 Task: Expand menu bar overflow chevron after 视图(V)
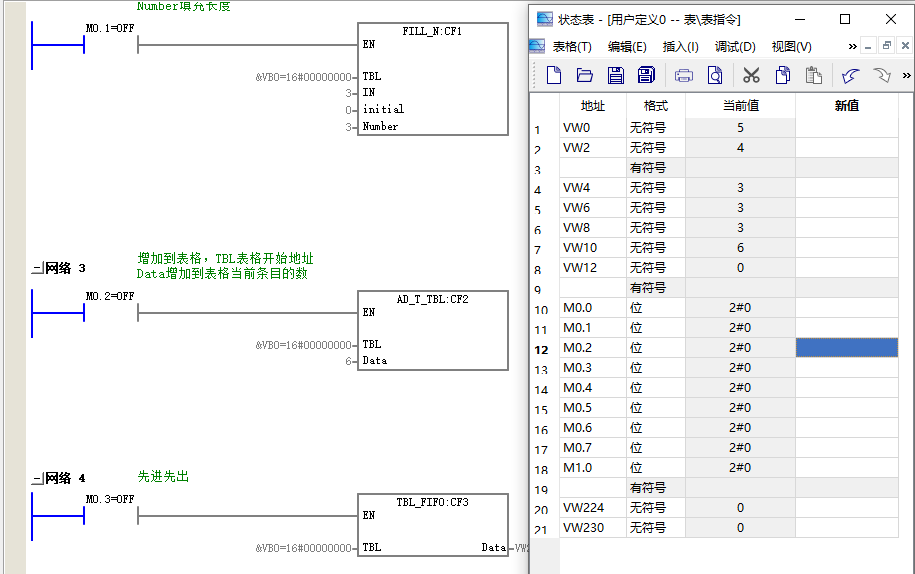click(853, 47)
